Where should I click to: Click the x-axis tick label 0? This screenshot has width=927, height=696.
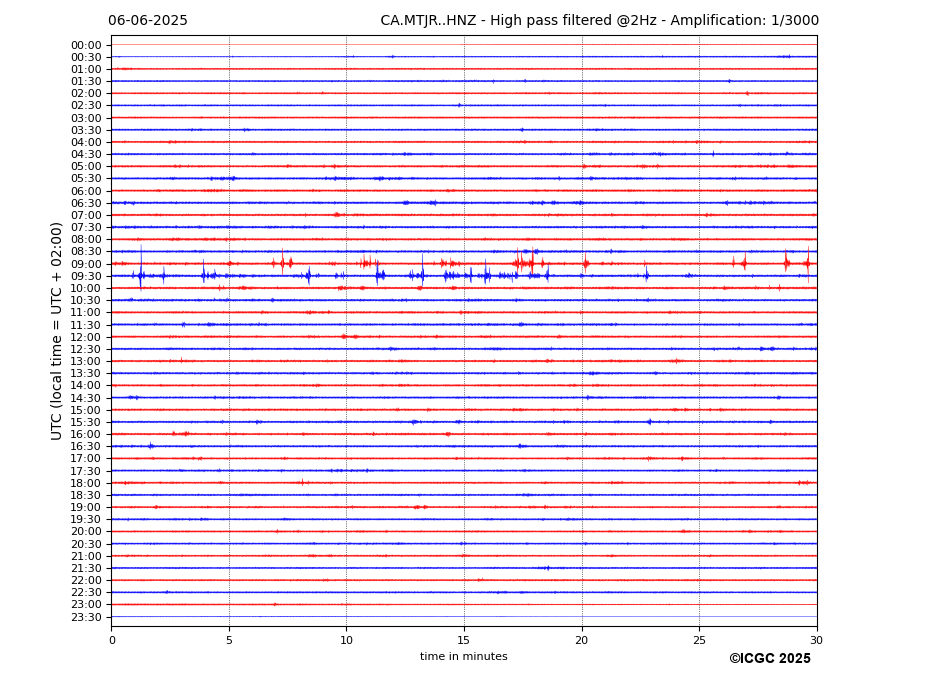tap(112, 640)
